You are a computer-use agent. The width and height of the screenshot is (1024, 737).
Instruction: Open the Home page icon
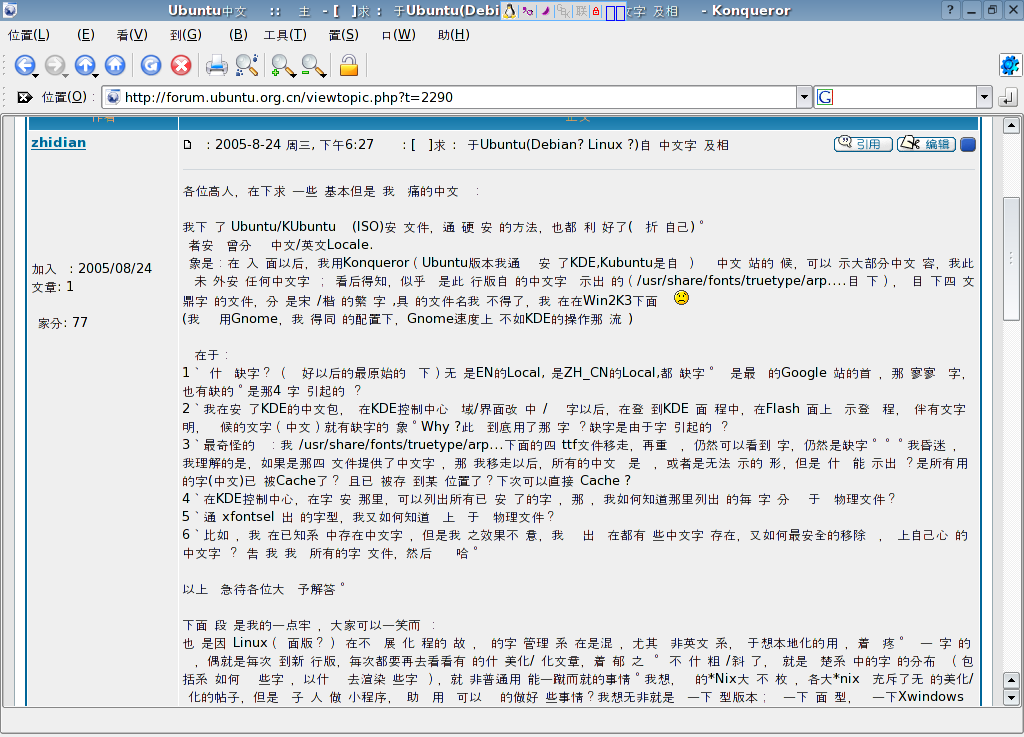click(115, 65)
